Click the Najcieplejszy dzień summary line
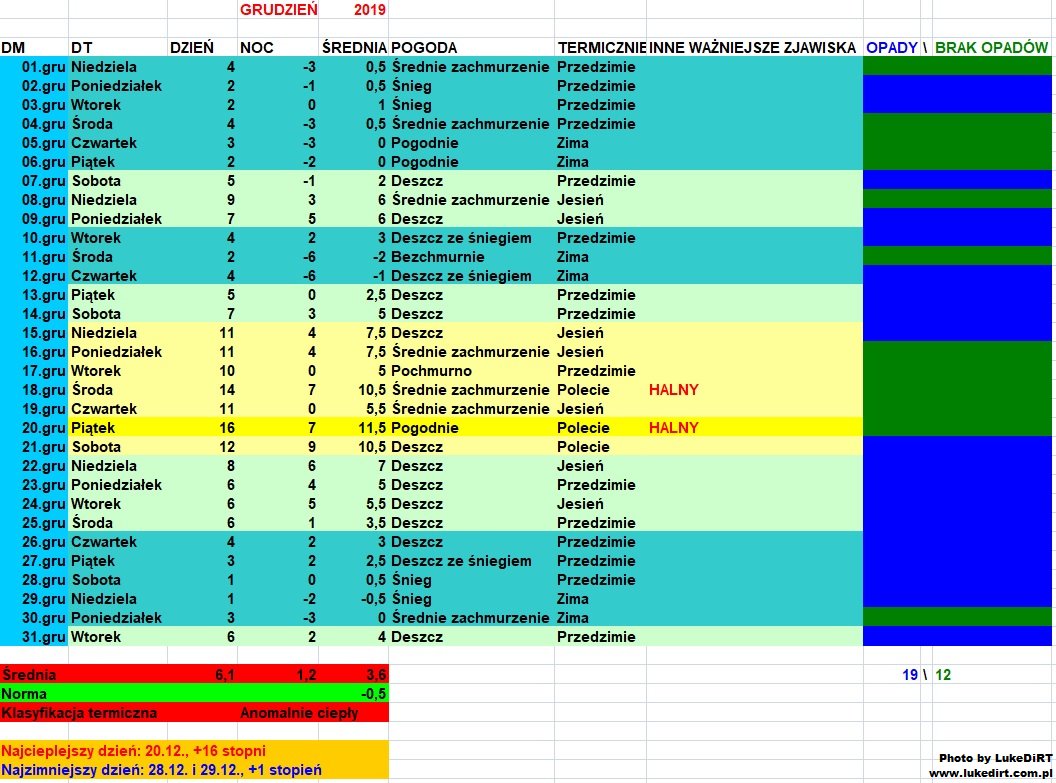Screen dimensions: 1056x783 point(135,750)
